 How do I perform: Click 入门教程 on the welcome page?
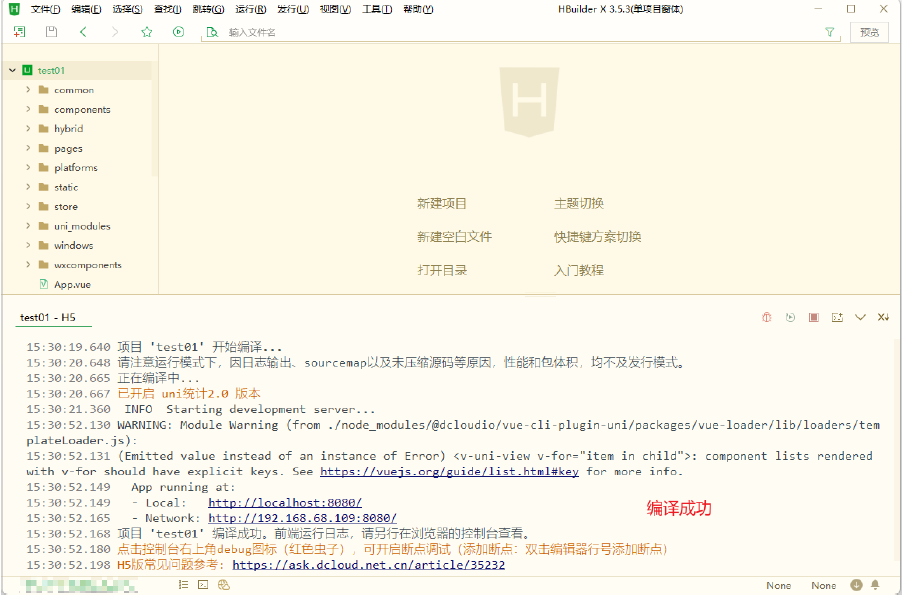(x=579, y=270)
